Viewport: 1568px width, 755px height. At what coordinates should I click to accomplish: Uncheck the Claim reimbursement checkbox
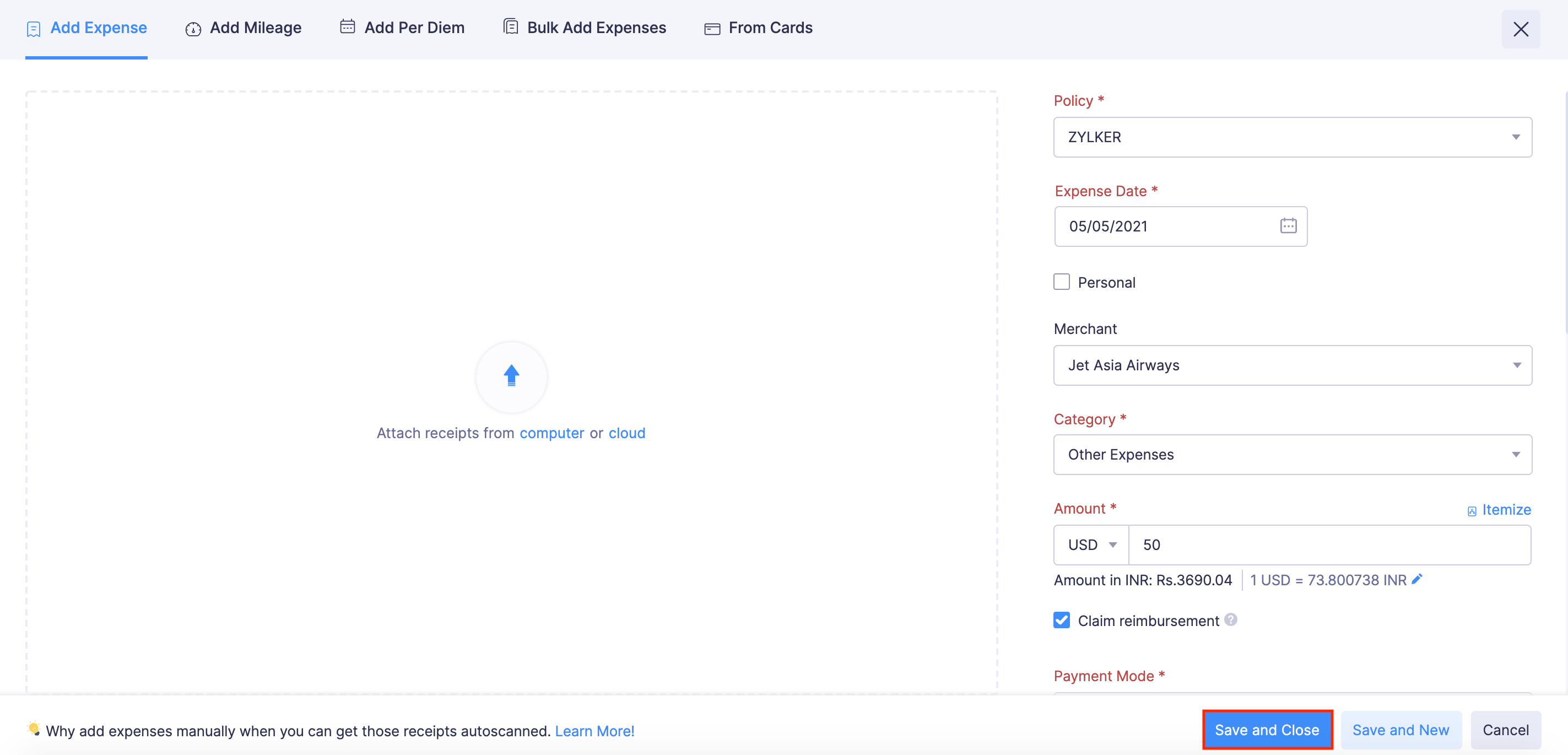1062,620
